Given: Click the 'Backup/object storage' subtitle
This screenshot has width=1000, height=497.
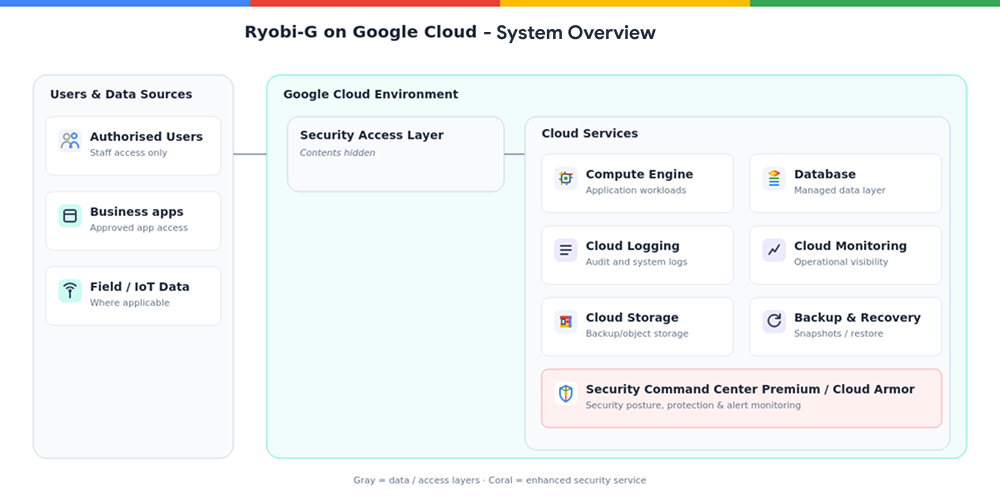Looking at the screenshot, I should pos(637,333).
